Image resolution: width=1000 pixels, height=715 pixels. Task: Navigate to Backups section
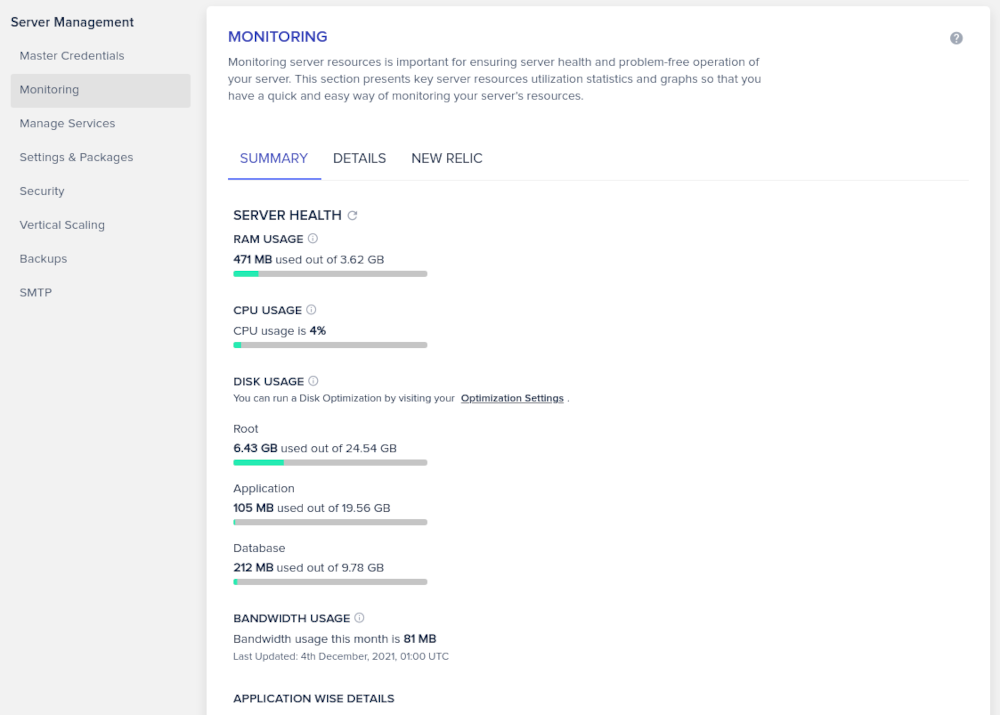coord(43,259)
